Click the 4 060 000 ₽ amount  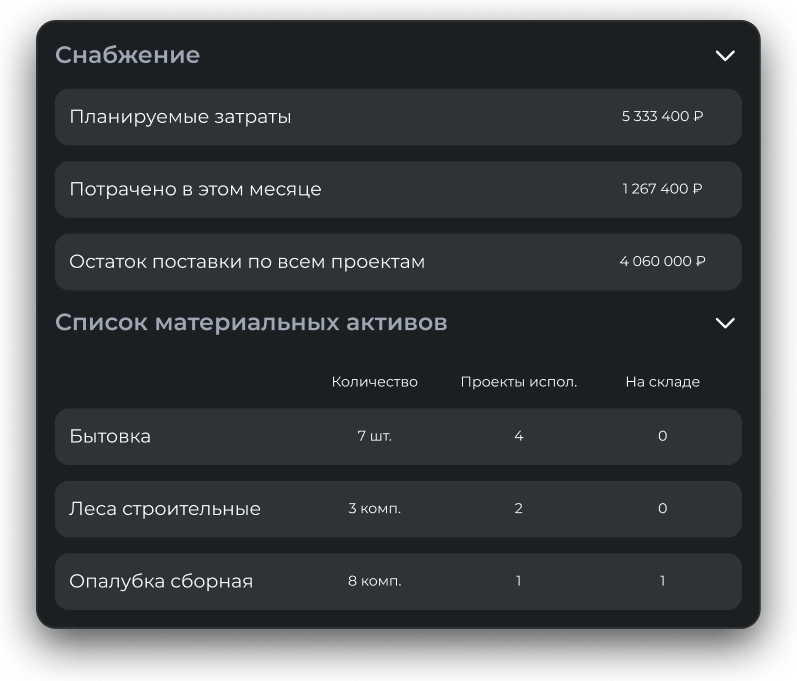coord(662,262)
